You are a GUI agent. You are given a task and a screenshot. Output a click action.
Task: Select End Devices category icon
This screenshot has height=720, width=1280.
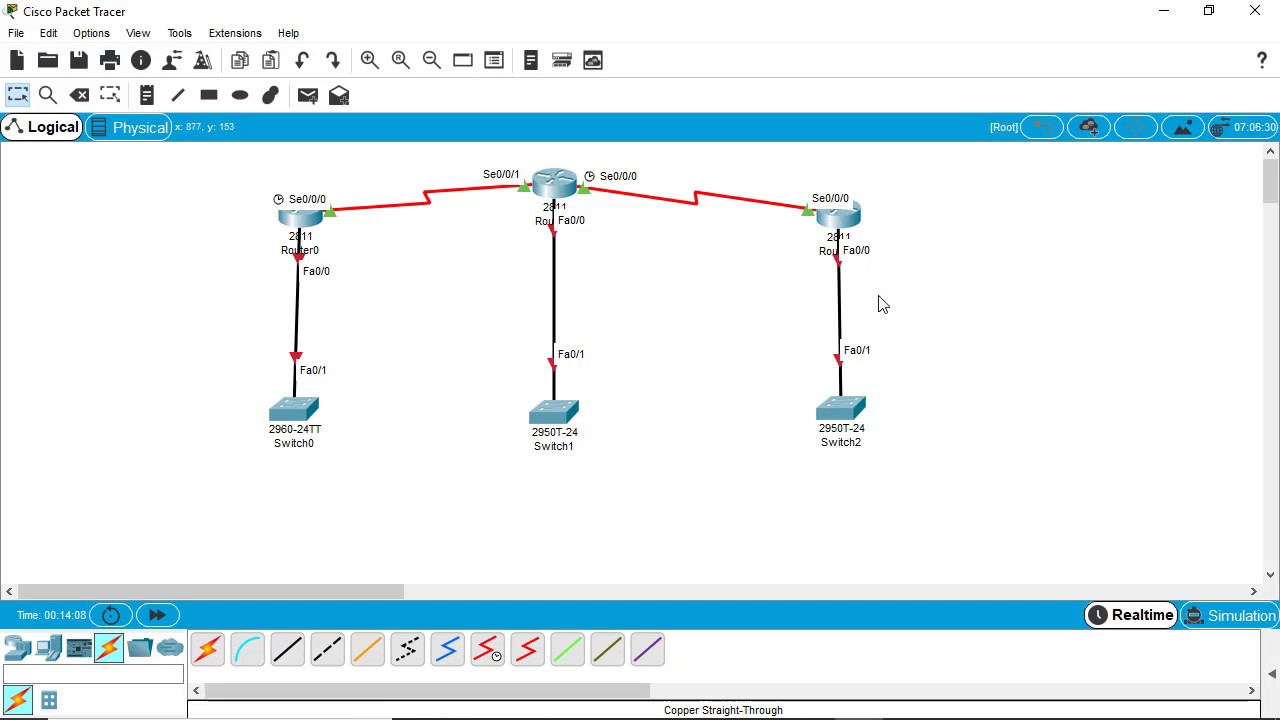pyautogui.click(x=48, y=649)
